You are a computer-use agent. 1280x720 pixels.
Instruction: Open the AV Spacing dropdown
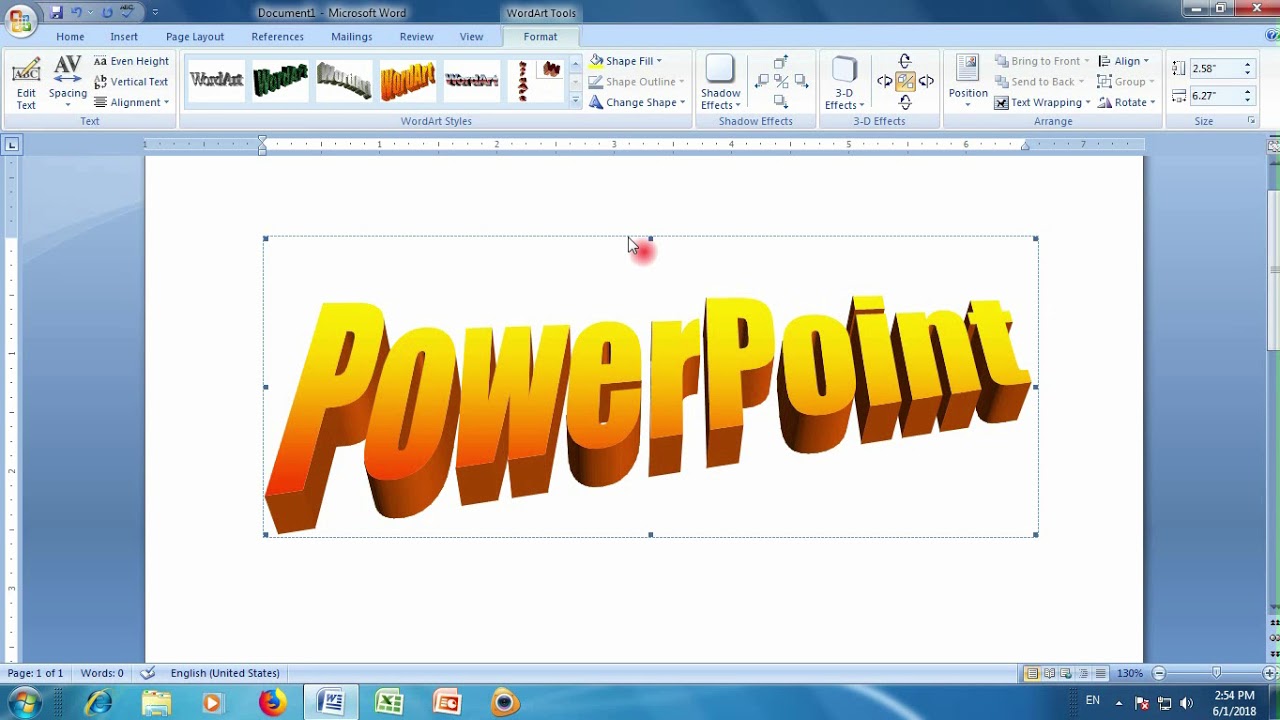[x=68, y=81]
